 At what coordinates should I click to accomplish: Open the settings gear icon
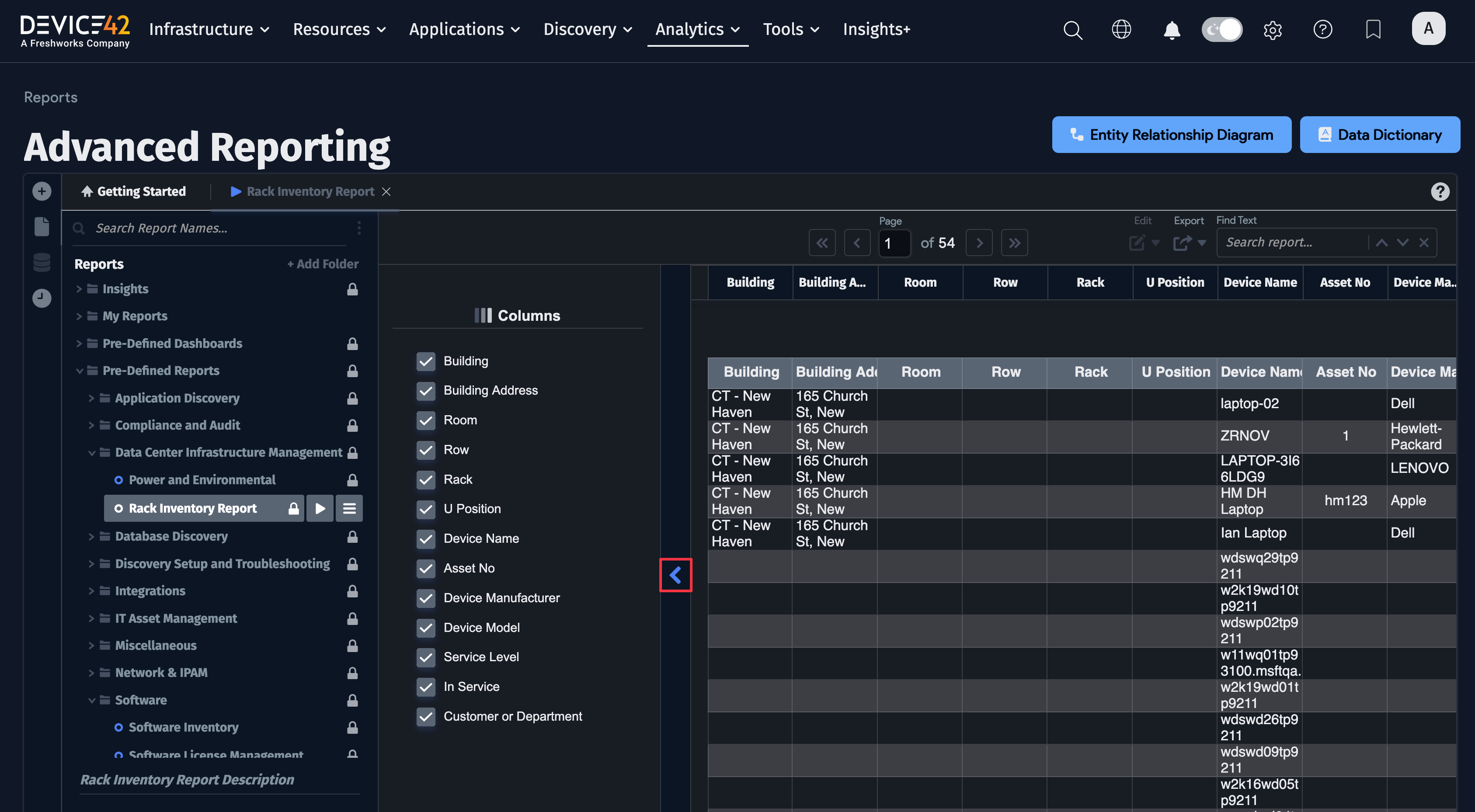1272,30
